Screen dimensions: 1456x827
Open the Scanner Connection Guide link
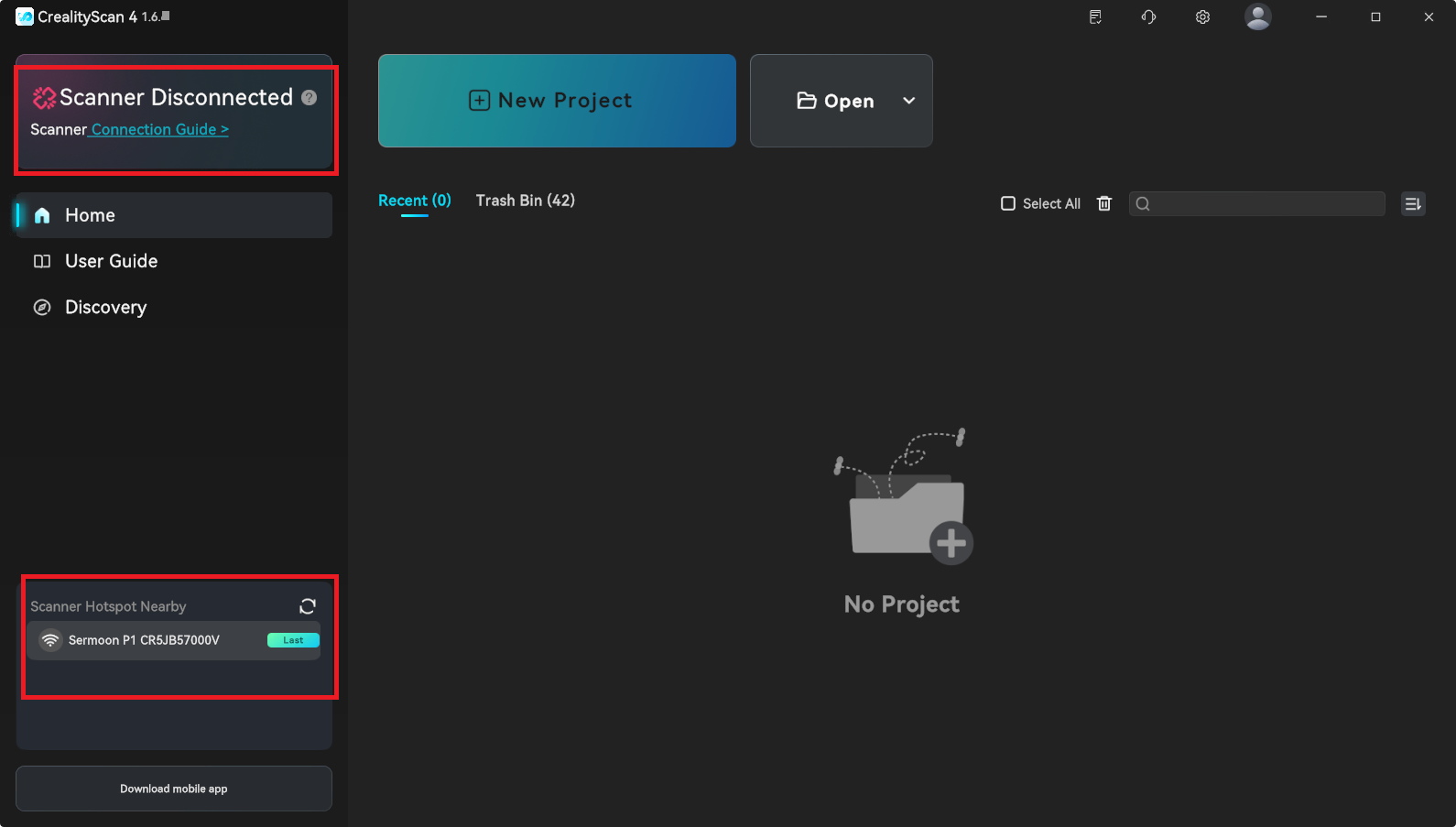159,130
